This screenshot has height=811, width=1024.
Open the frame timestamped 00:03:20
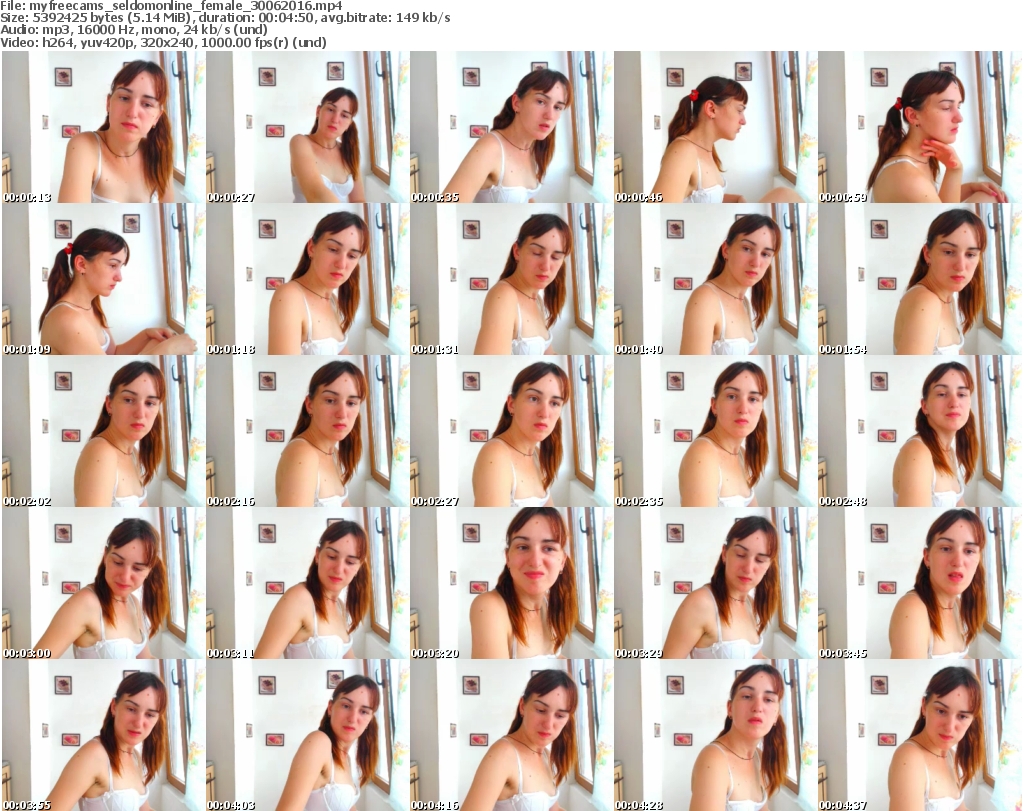pyautogui.click(x=511, y=584)
